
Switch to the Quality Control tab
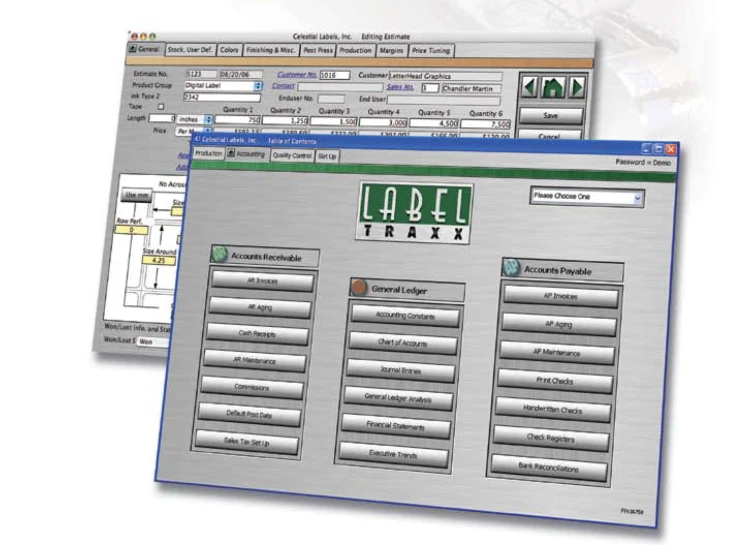click(x=292, y=156)
